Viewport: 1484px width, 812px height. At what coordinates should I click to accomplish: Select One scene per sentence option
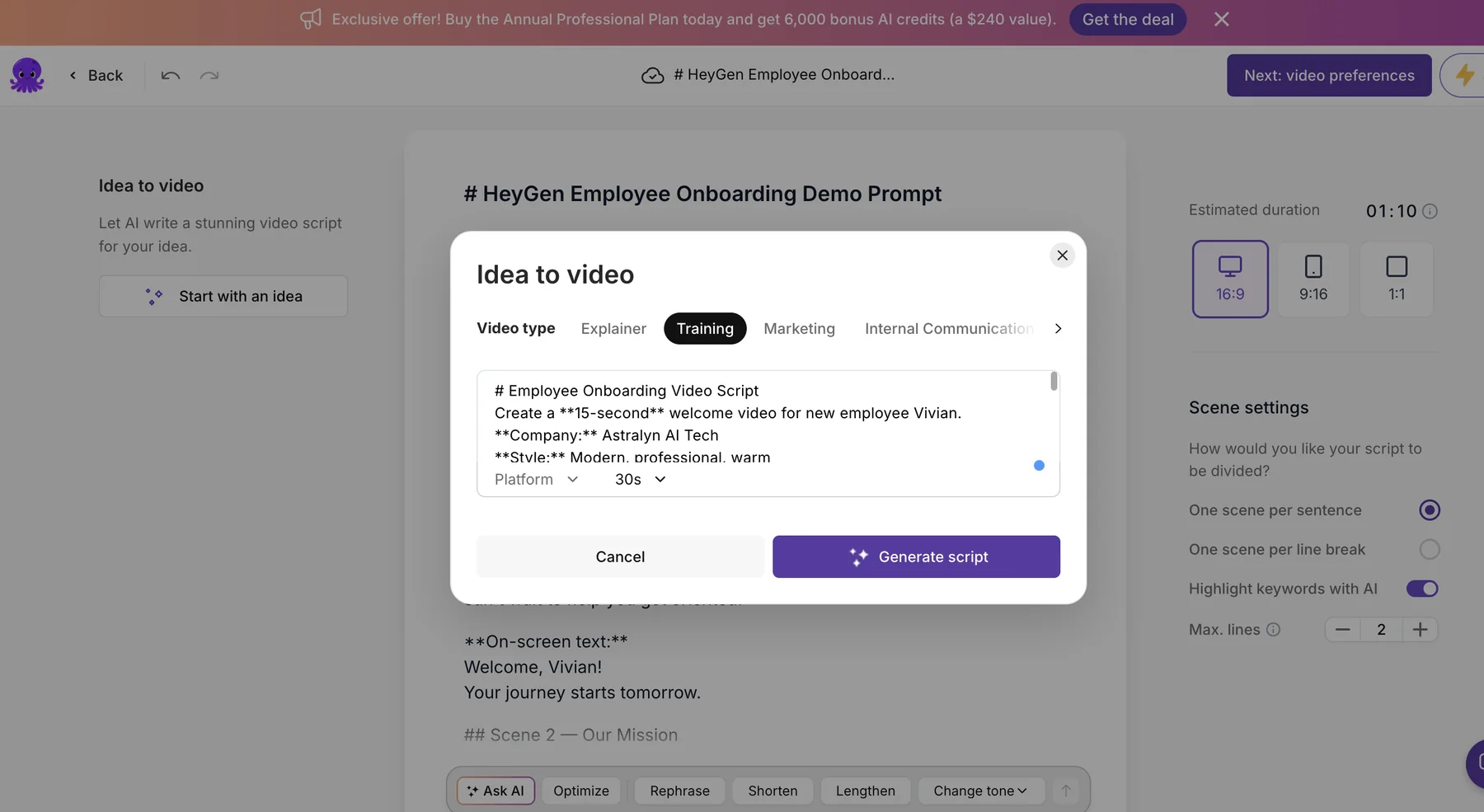point(1430,510)
